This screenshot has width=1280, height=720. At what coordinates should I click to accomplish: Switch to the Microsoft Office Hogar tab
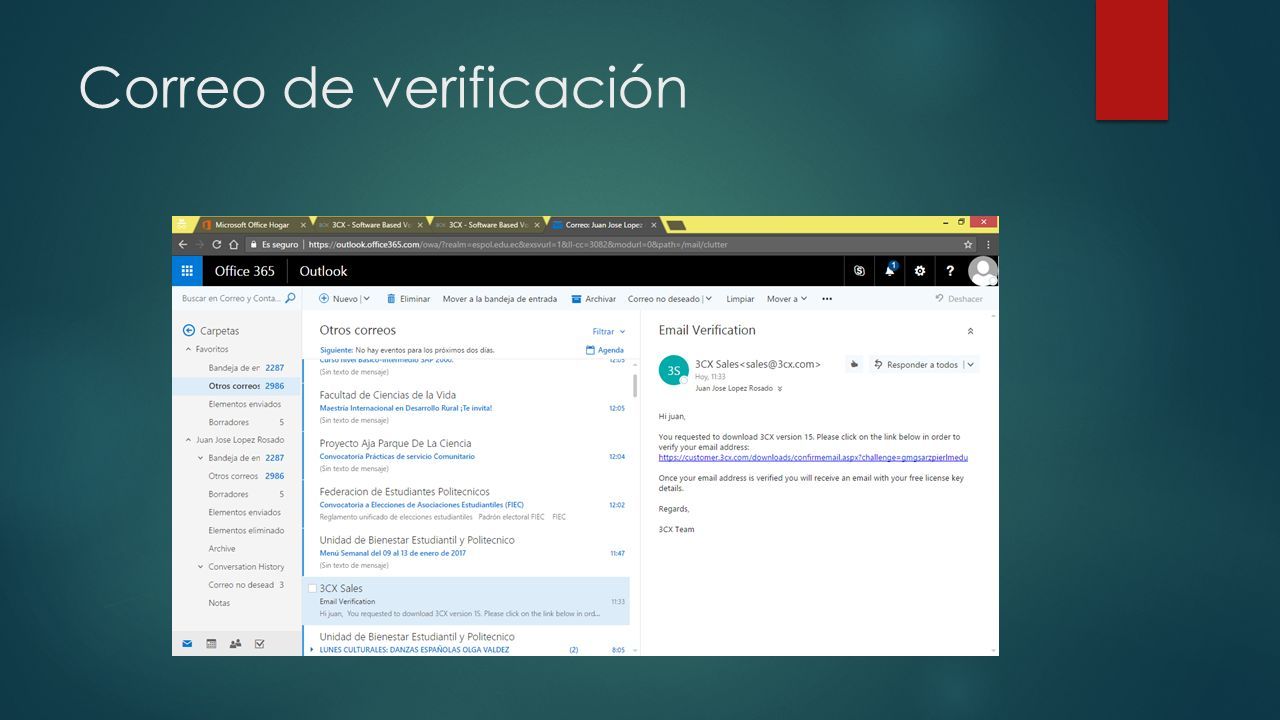click(252, 225)
